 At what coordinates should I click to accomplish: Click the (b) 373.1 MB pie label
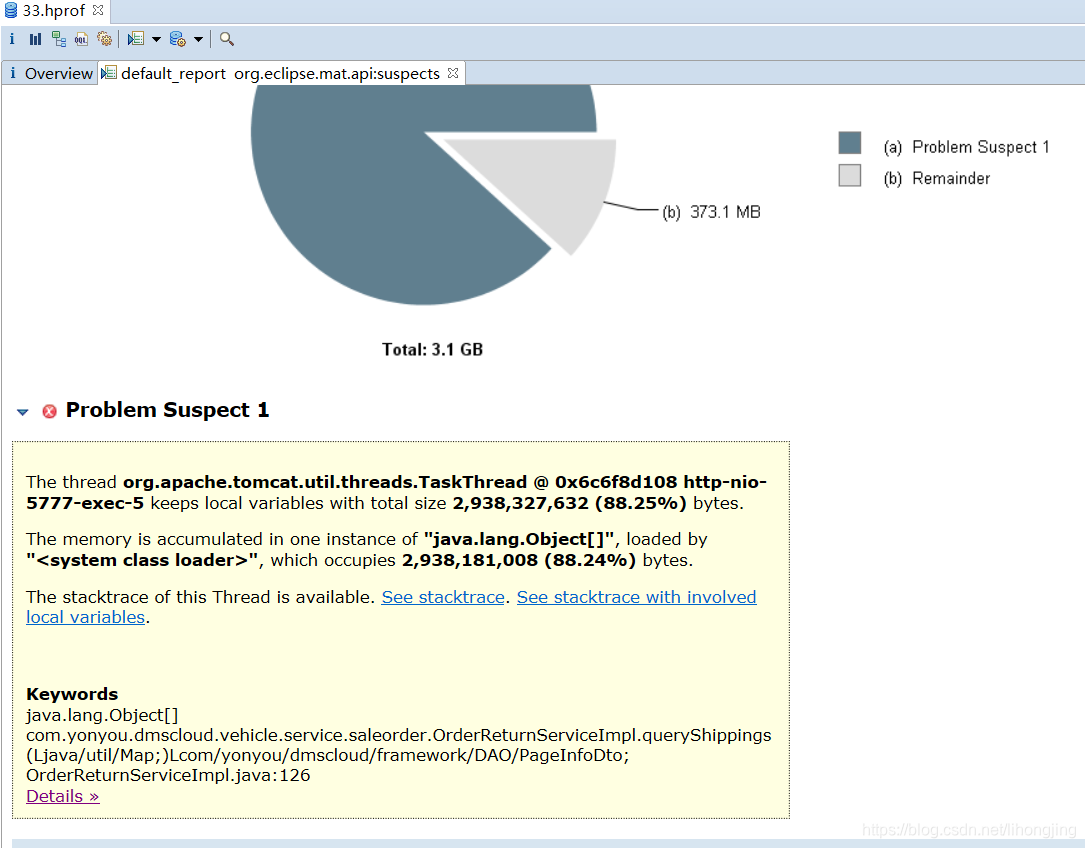[x=711, y=212]
